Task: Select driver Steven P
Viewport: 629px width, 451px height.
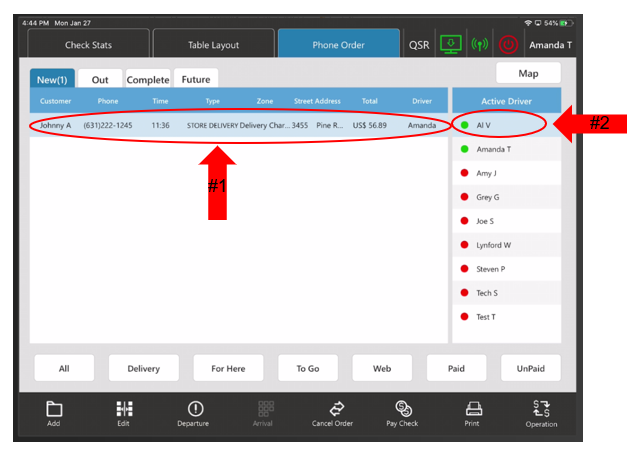Action: point(507,269)
